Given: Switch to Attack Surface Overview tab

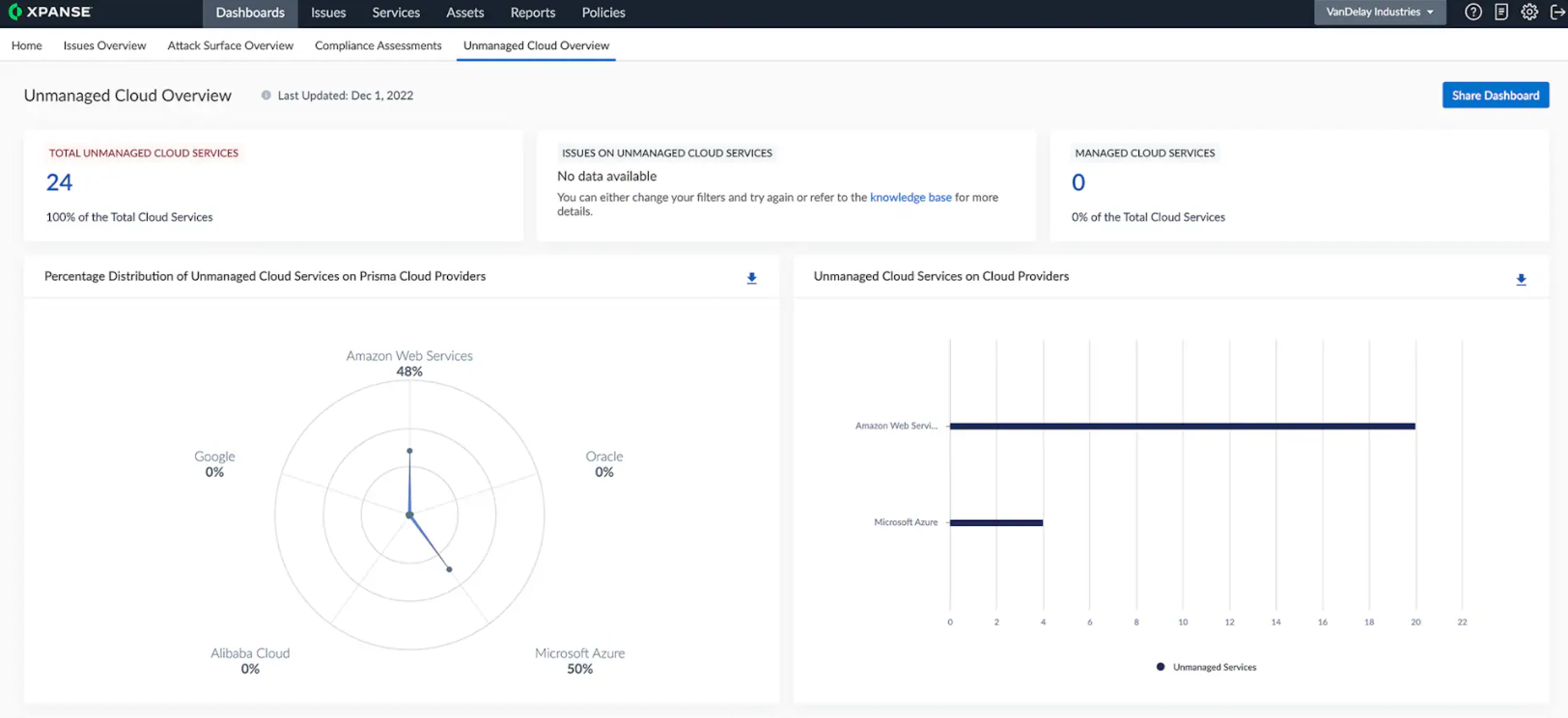Looking at the screenshot, I should click(230, 45).
